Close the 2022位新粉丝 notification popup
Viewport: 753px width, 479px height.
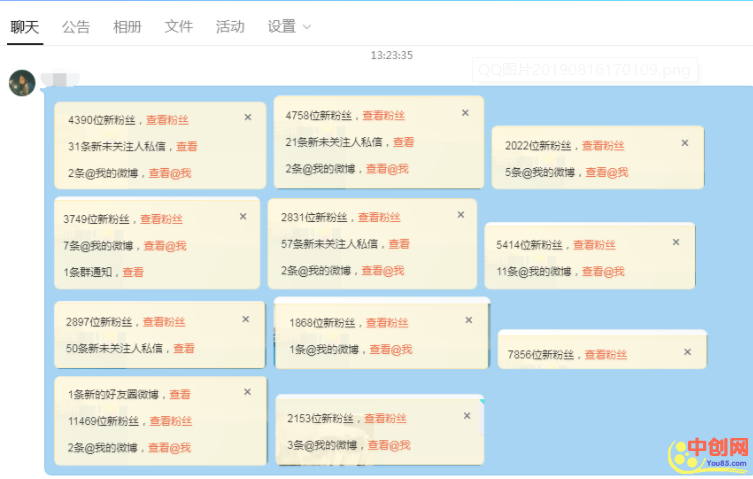[x=685, y=143]
